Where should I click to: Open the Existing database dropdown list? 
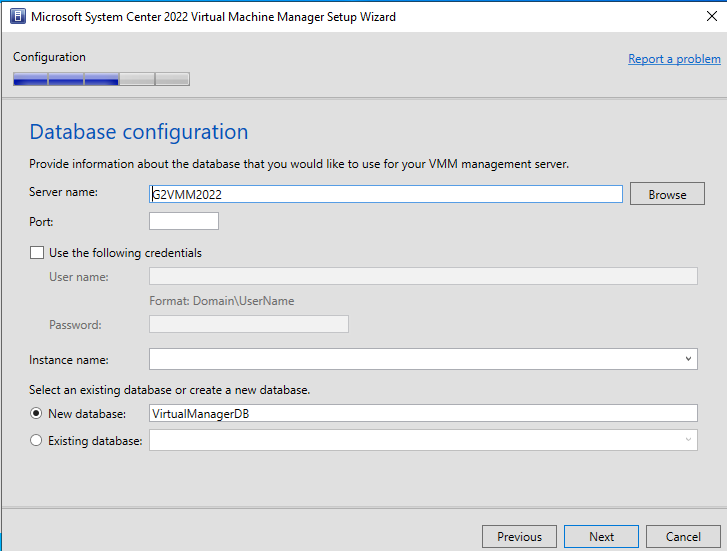(x=688, y=440)
